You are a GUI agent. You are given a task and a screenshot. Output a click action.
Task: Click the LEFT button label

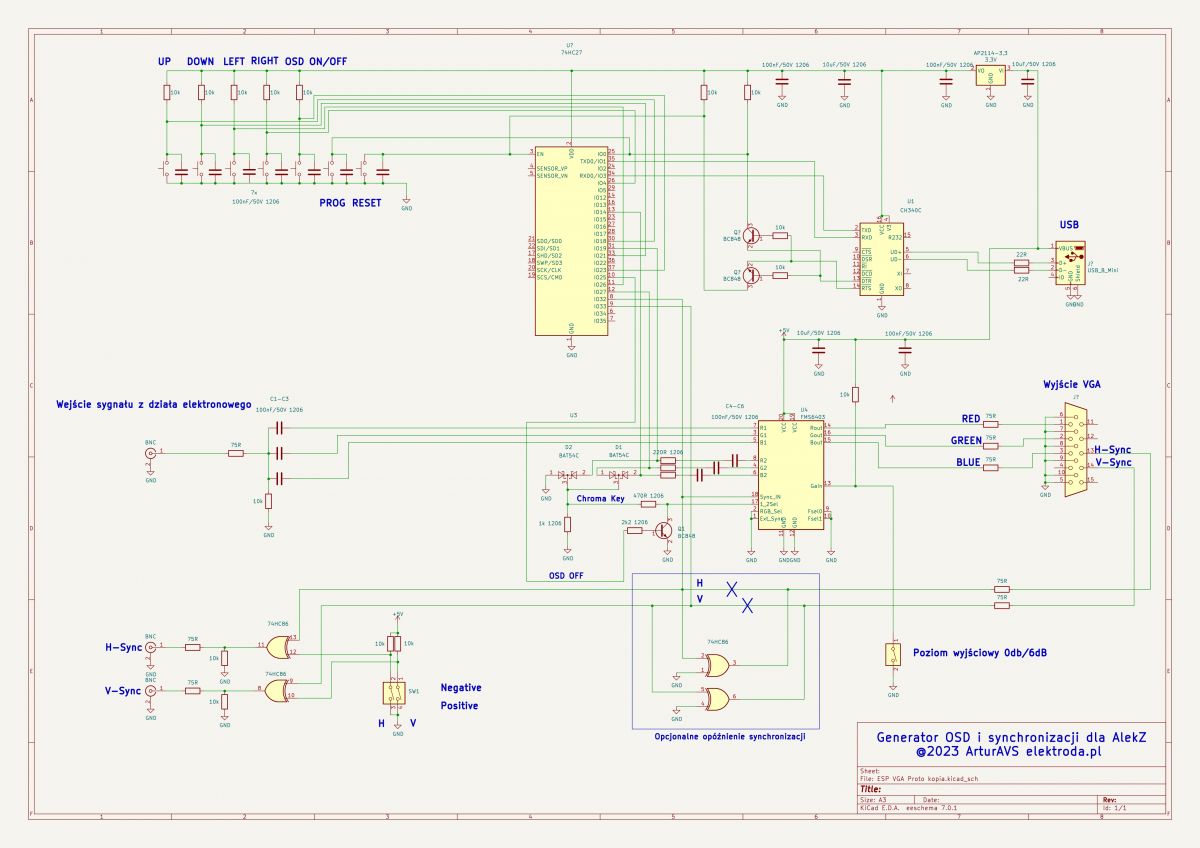(x=234, y=61)
